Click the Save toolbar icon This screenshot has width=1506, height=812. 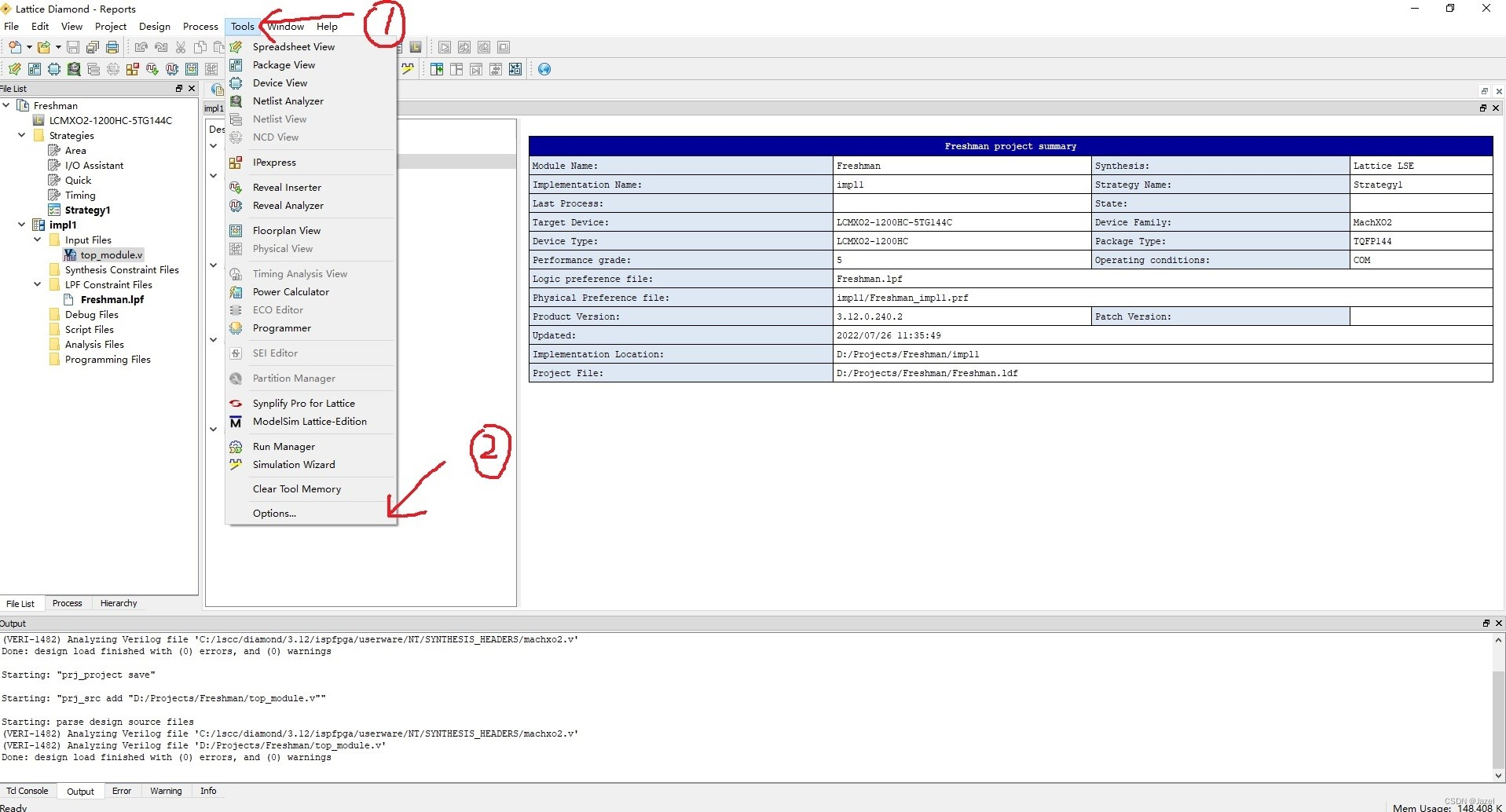(73, 47)
